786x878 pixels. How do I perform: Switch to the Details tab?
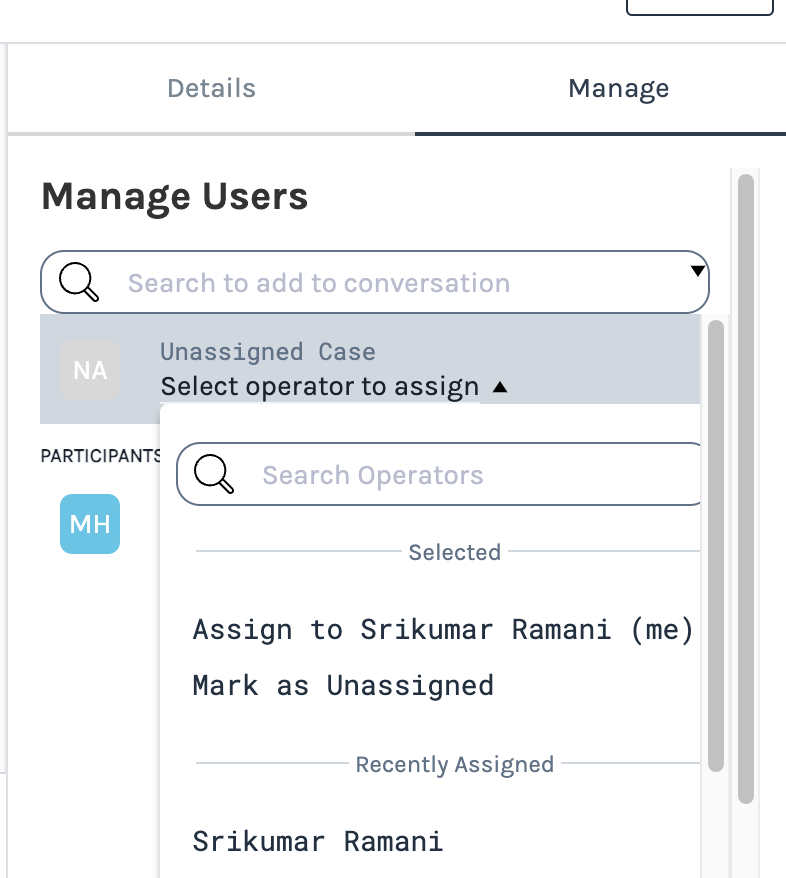click(211, 88)
